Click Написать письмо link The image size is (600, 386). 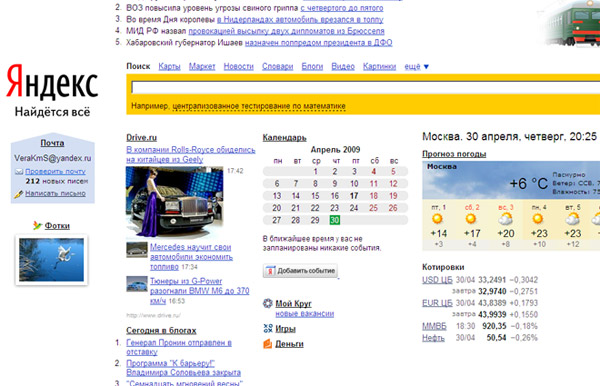click(x=55, y=194)
